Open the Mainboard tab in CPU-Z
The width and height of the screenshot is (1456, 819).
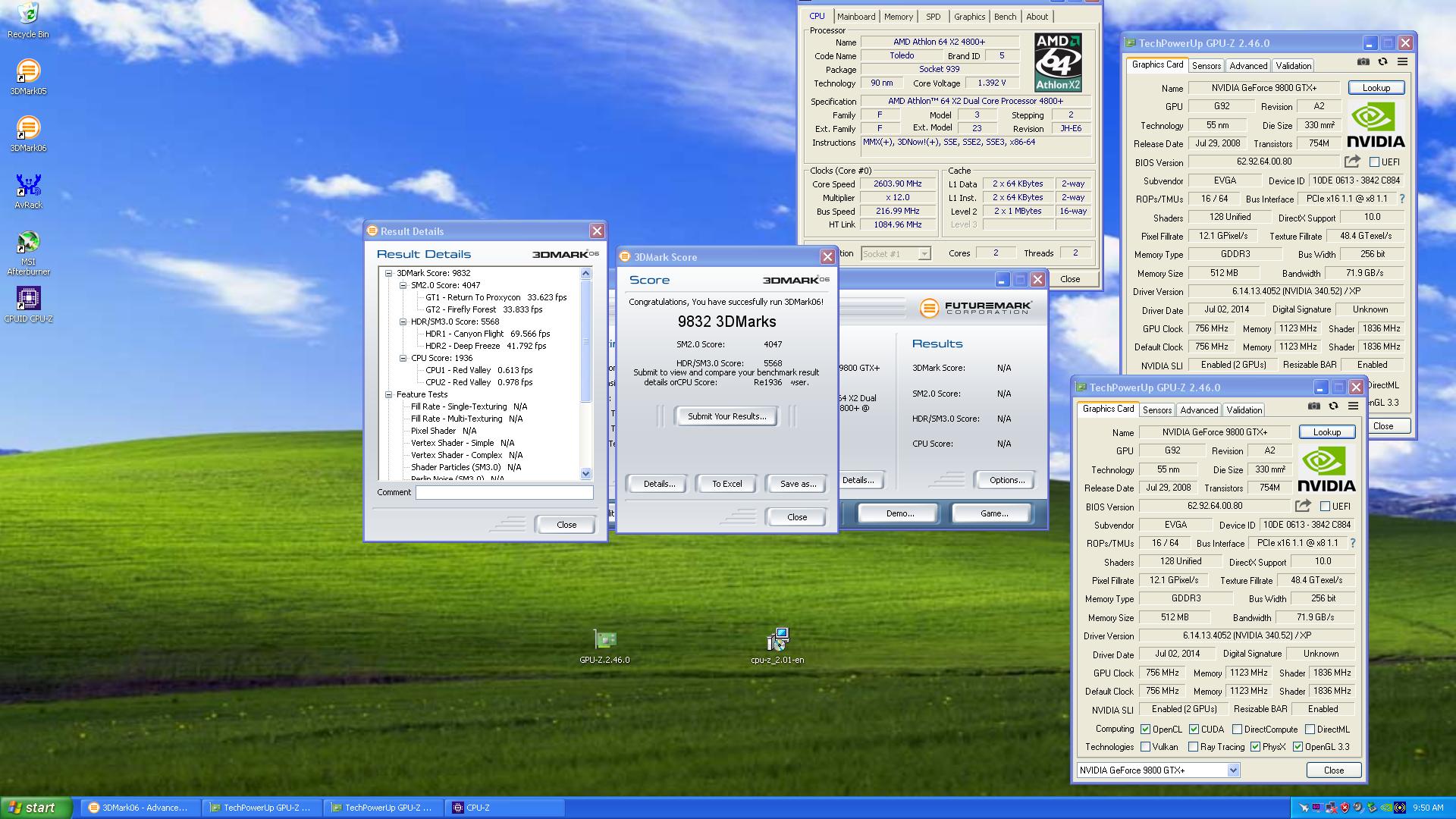click(x=855, y=17)
